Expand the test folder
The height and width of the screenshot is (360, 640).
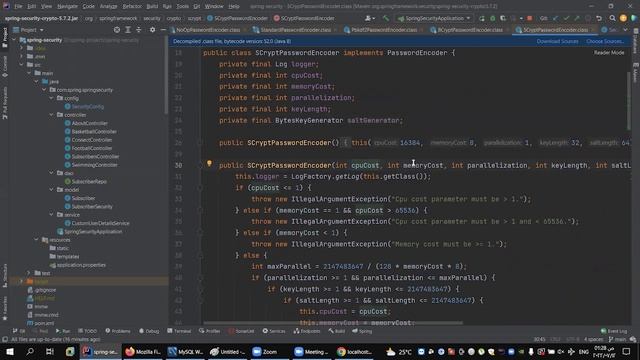(29, 273)
